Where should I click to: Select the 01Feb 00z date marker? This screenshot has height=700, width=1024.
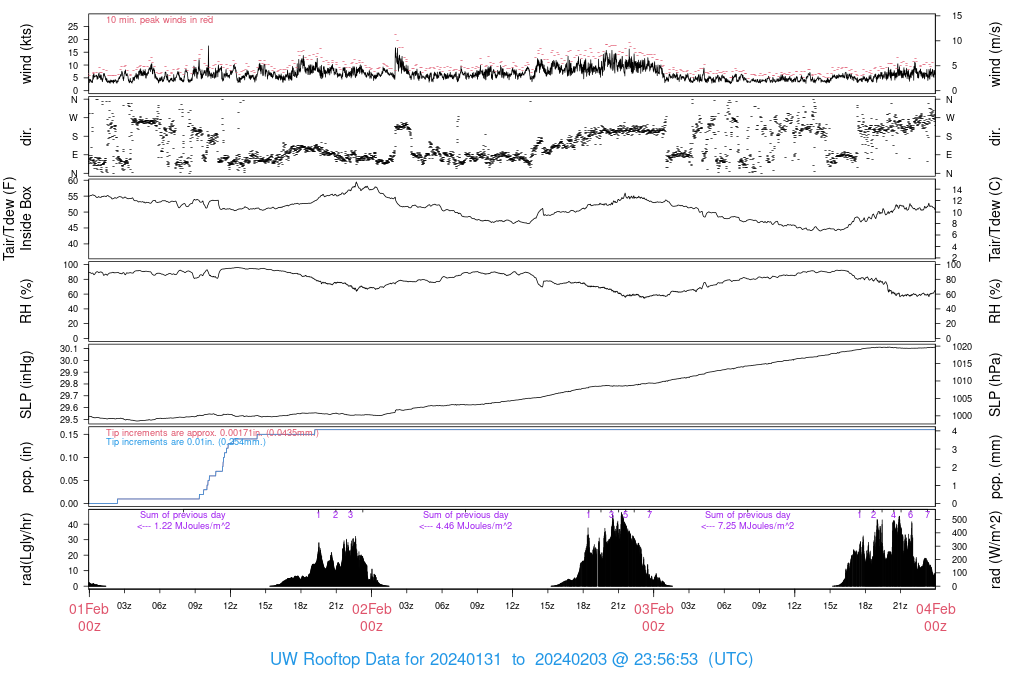click(x=89, y=617)
